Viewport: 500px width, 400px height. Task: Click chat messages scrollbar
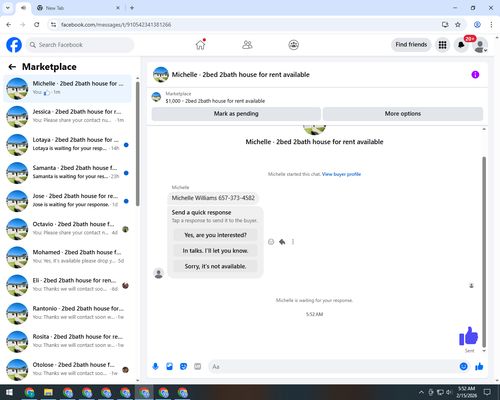click(x=484, y=252)
